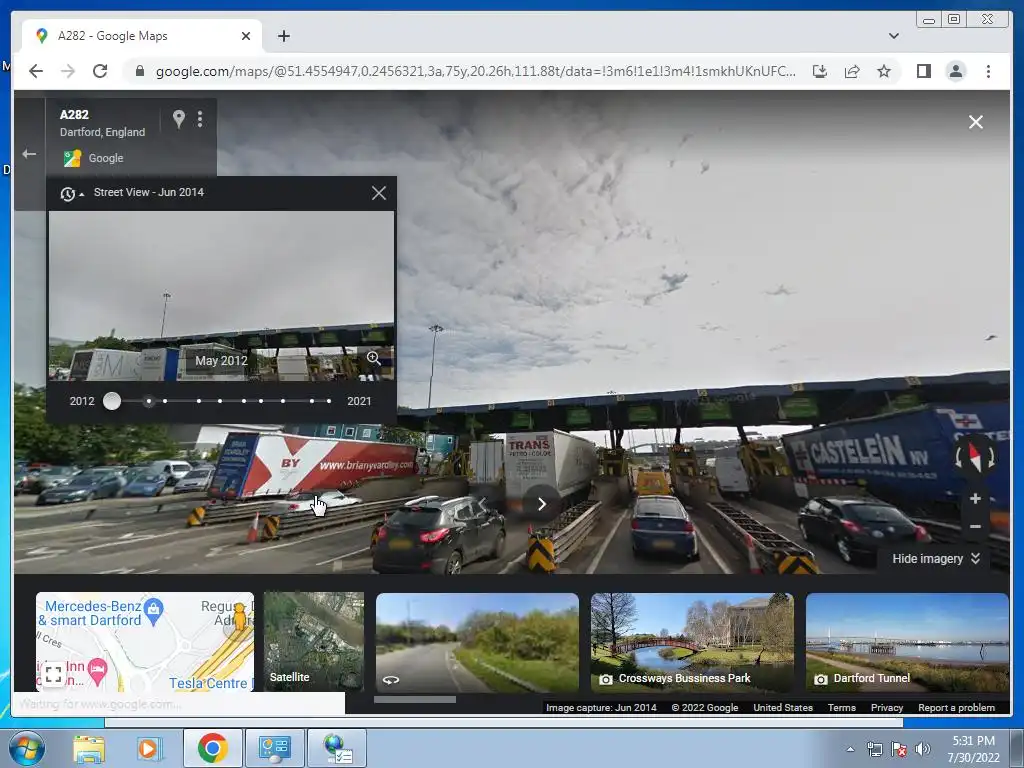Click the thumbnail strip horizontal scrollbar
1024x768 pixels.
click(415, 699)
